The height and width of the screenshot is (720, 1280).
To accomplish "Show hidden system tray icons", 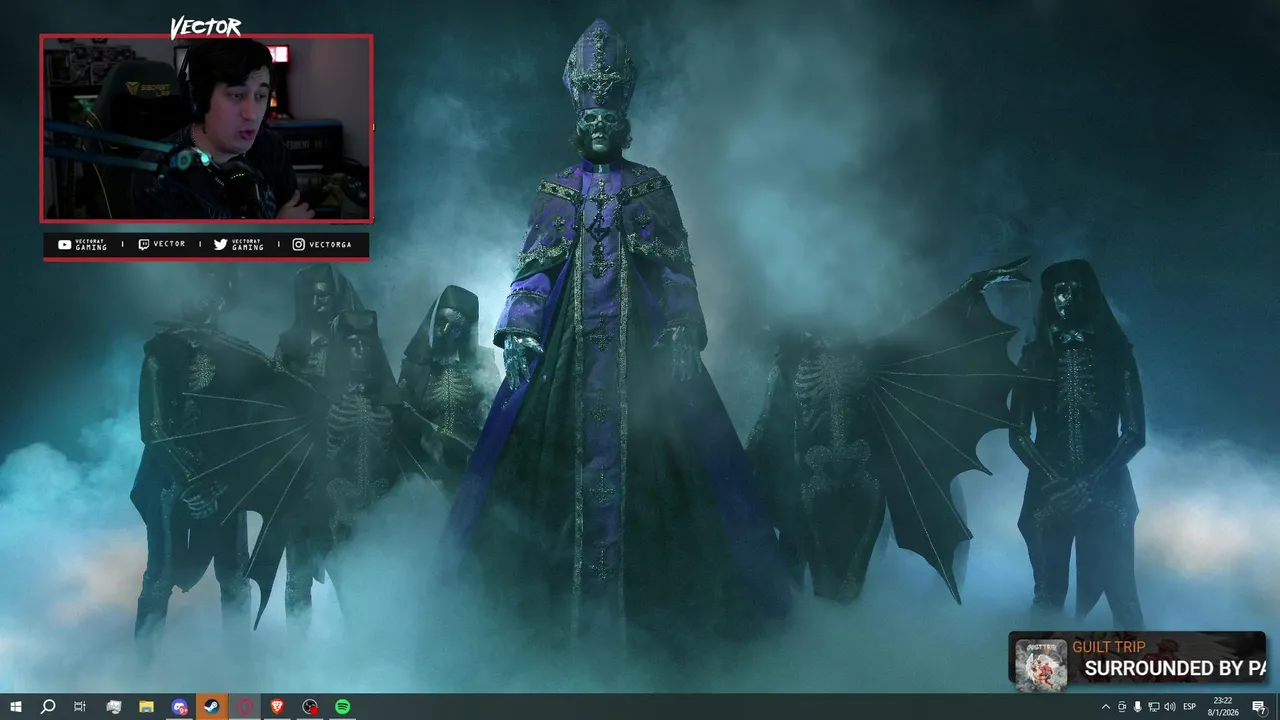I will click(1105, 707).
